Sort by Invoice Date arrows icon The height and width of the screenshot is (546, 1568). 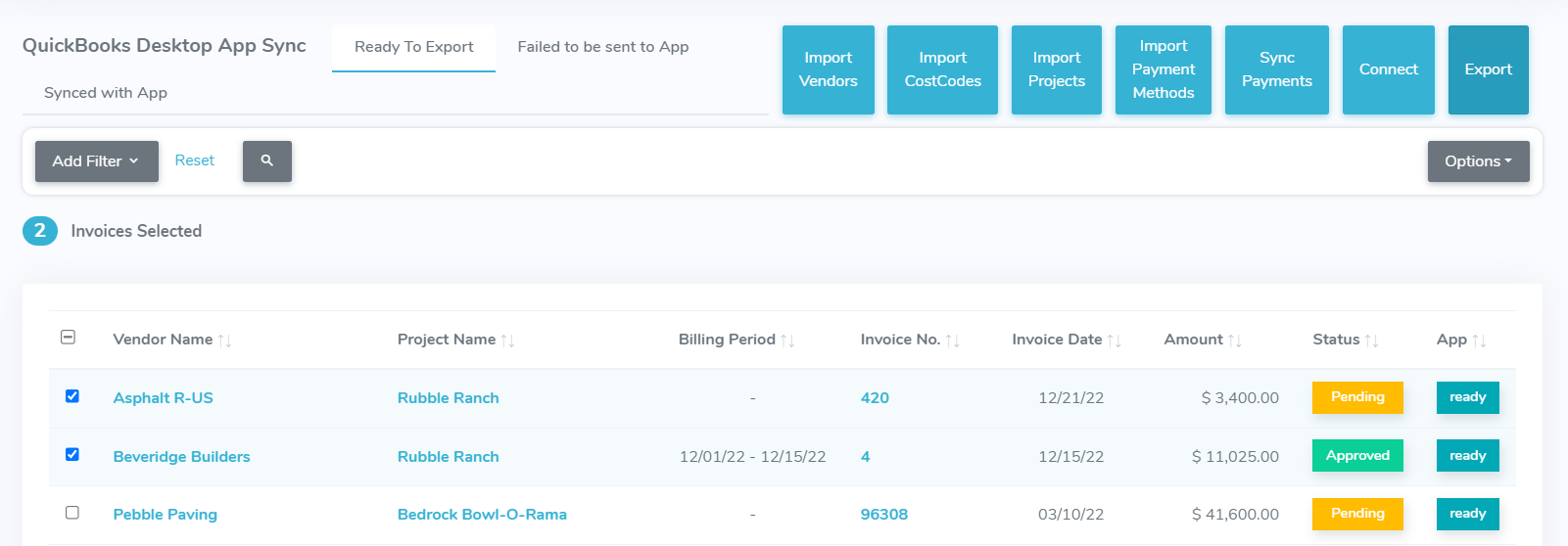click(x=1114, y=341)
